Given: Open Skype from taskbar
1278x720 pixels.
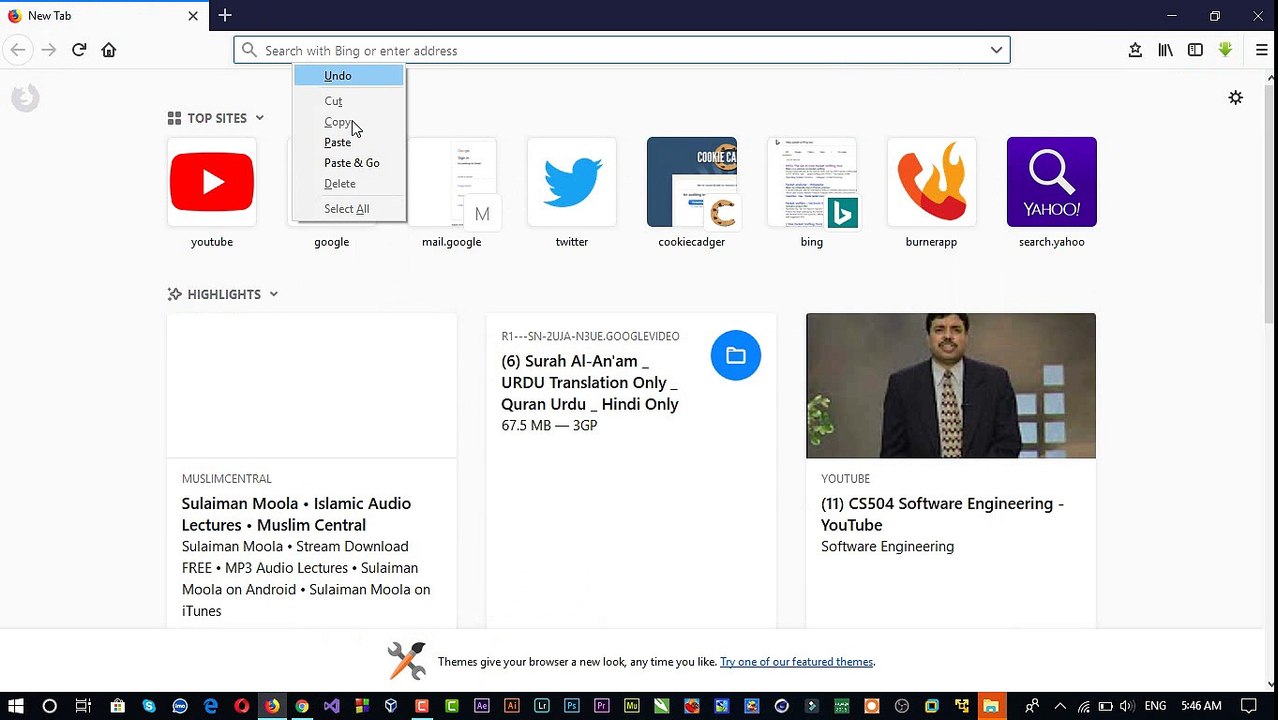Looking at the screenshot, I should click(x=149, y=706).
